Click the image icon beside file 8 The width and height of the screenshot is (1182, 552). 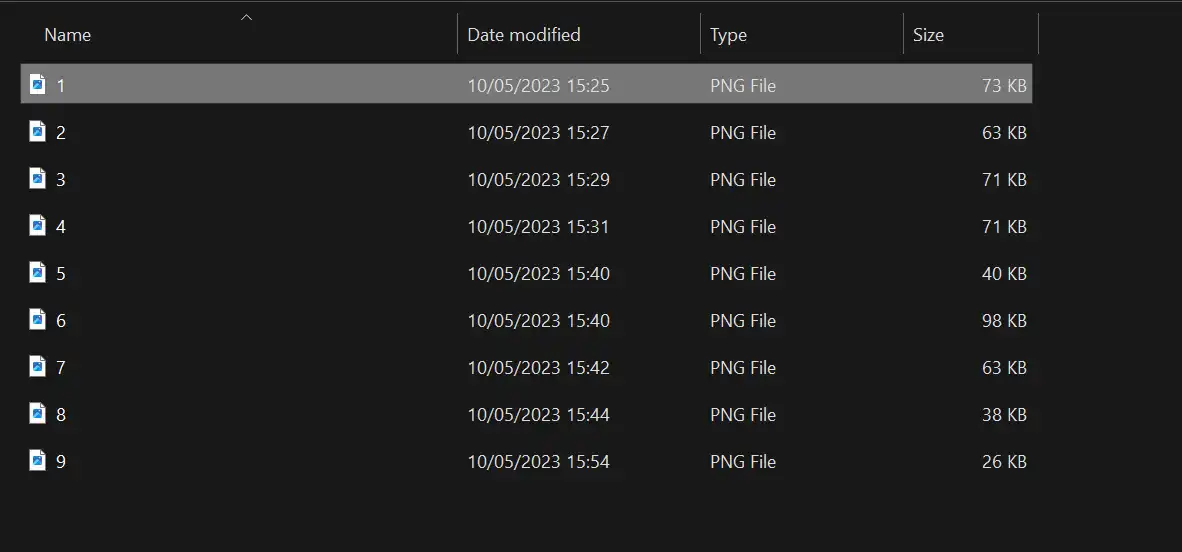pyautogui.click(x=38, y=414)
